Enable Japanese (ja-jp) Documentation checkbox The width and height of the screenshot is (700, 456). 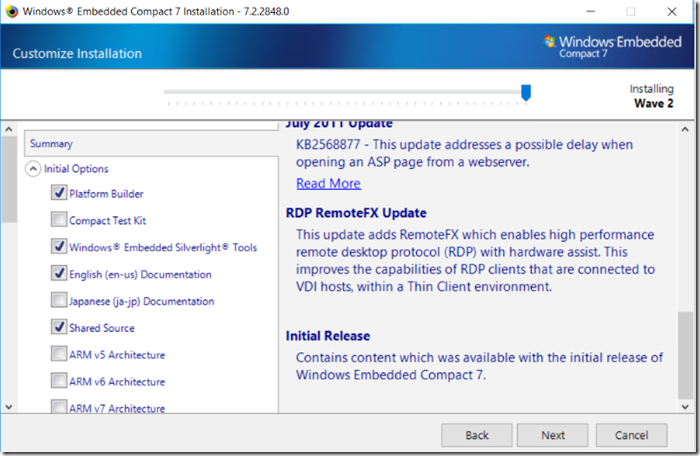click(x=59, y=300)
